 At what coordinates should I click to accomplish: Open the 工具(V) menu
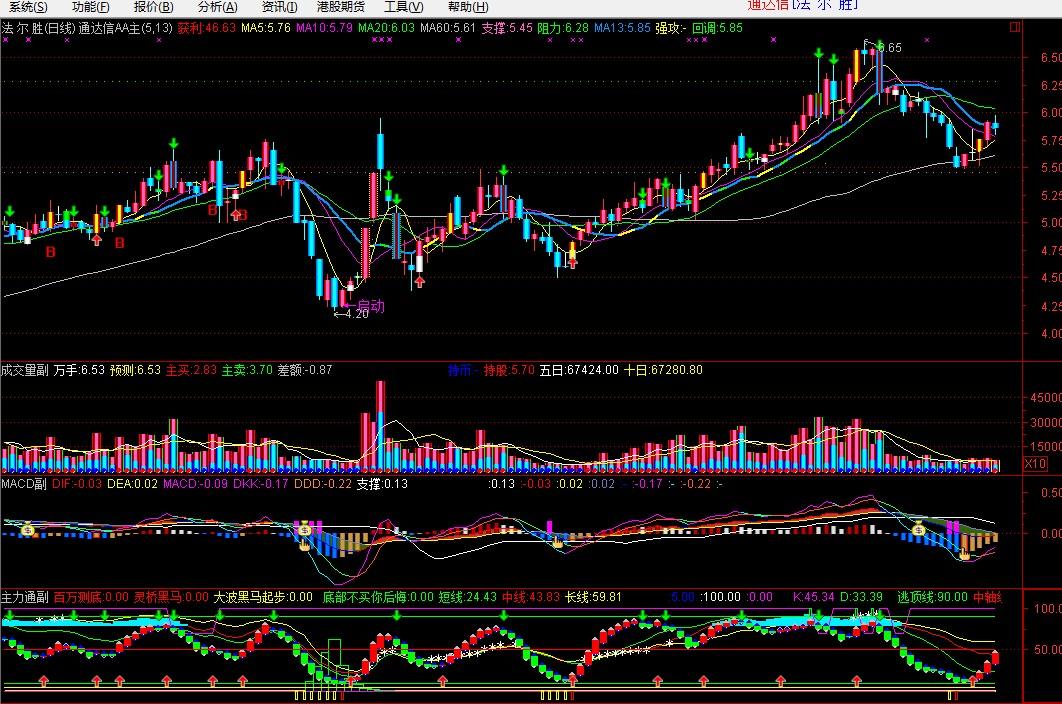(404, 7)
